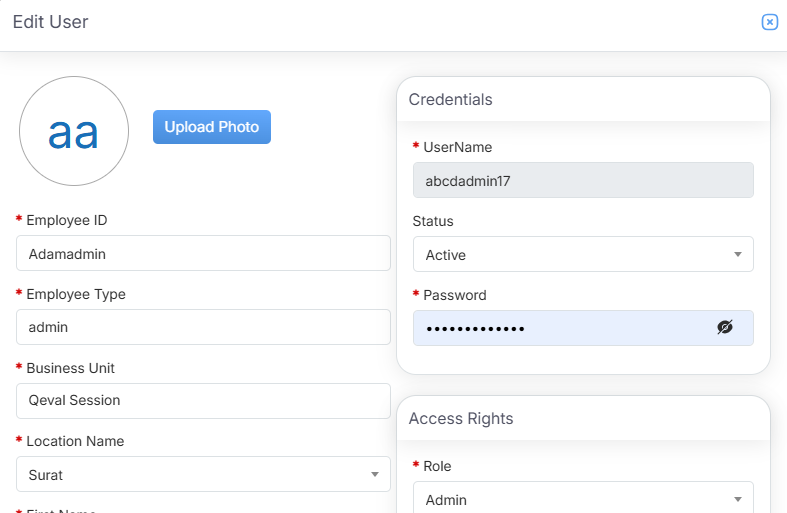Click the Access Rights panel header

pos(461,419)
